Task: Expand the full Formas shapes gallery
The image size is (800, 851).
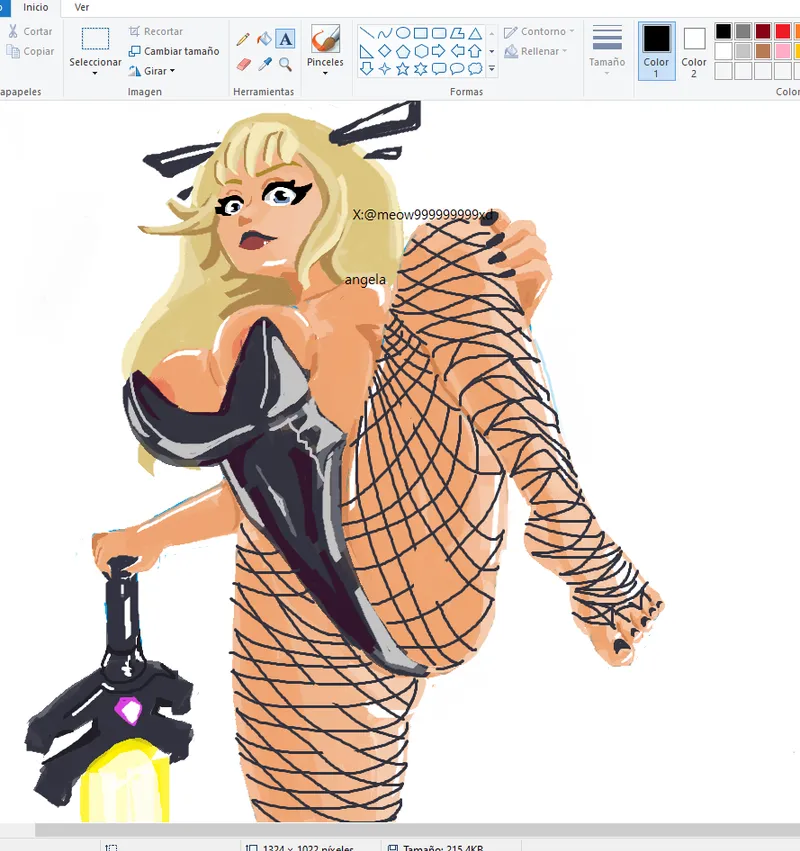Action: (492, 69)
